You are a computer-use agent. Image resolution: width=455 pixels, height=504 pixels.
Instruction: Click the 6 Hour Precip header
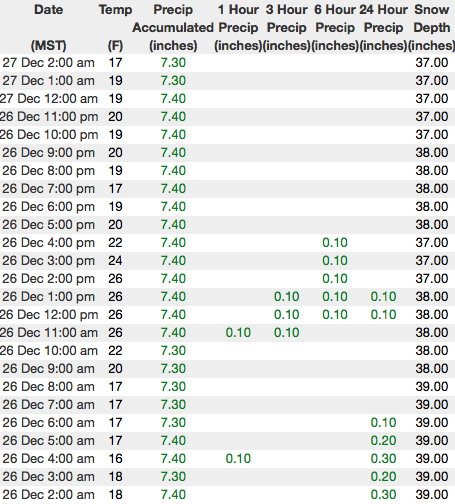coord(335,27)
